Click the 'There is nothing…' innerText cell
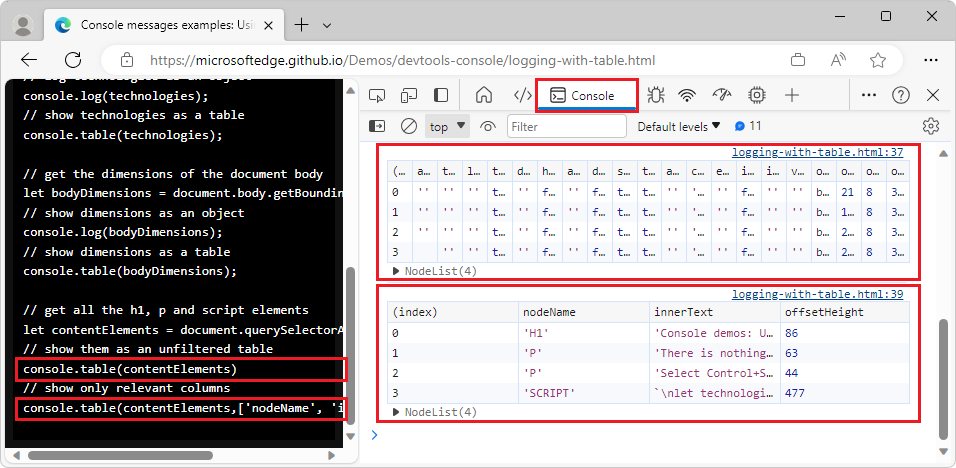Image resolution: width=956 pixels, height=468 pixels. tap(715, 353)
